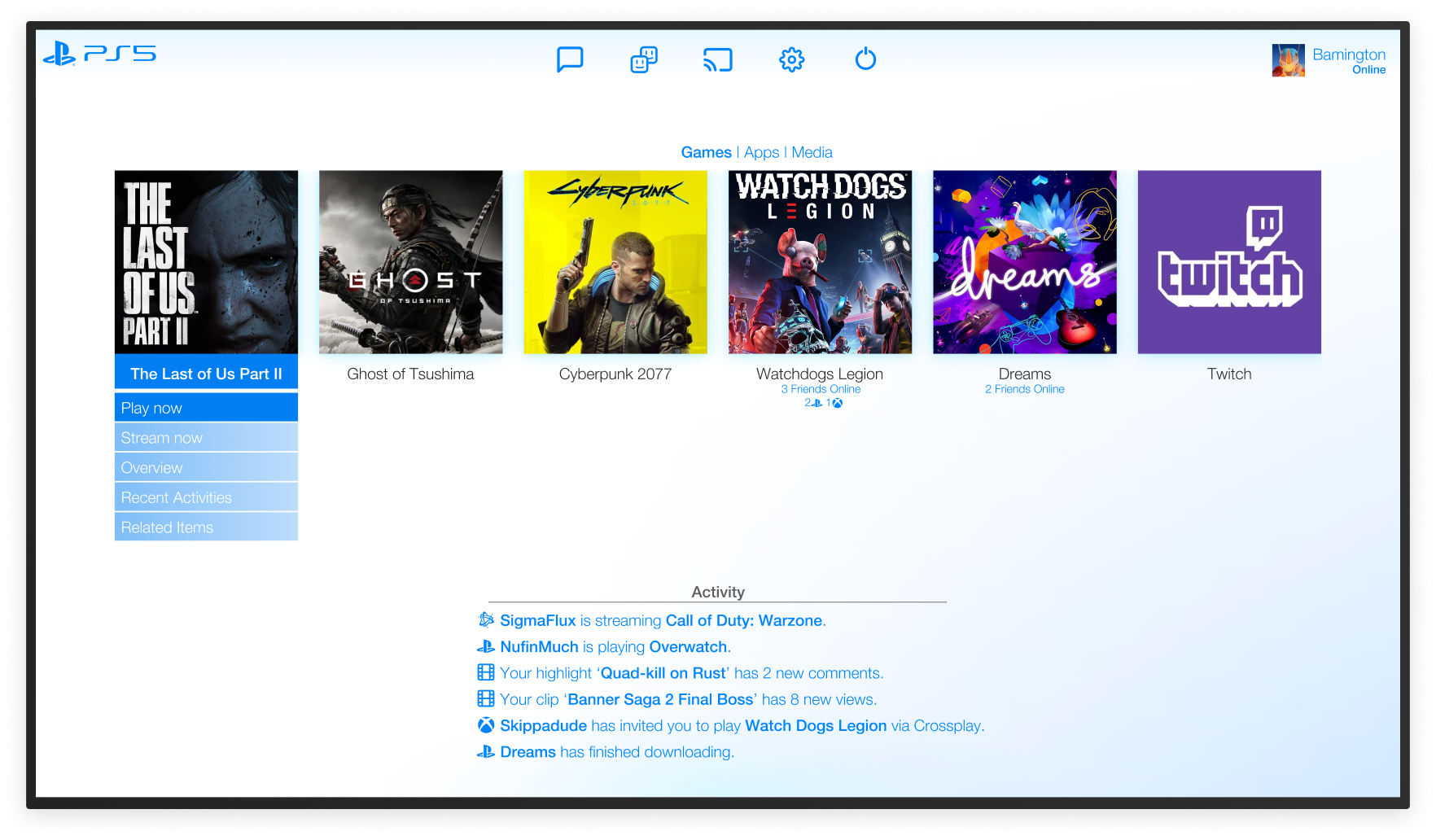The width and height of the screenshot is (1436, 840).
Task: Open the Dreams link in Activity
Action: pyautogui.click(x=528, y=752)
